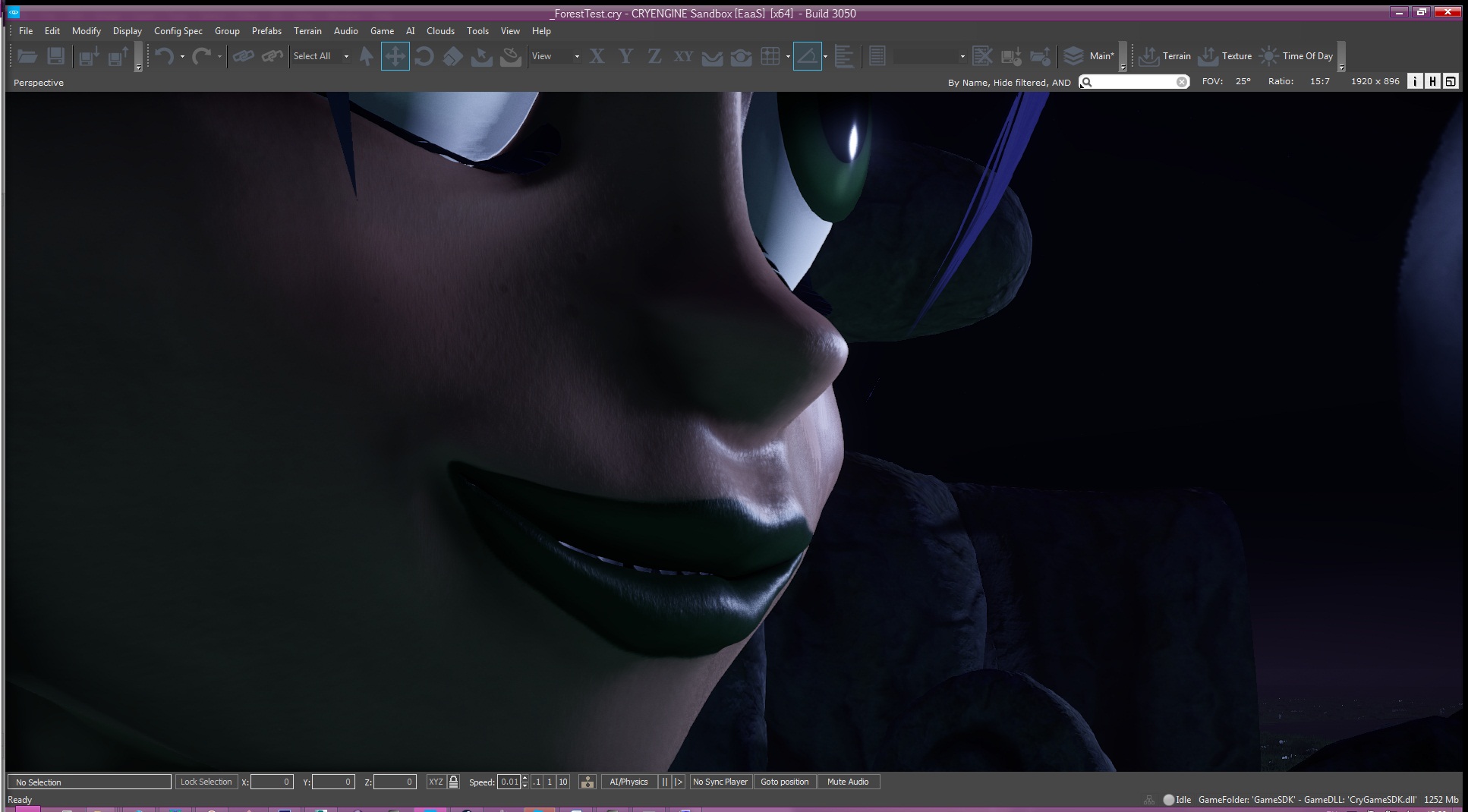Image resolution: width=1468 pixels, height=812 pixels.
Task: Select the Move tool in toolbar
Action: click(x=395, y=56)
